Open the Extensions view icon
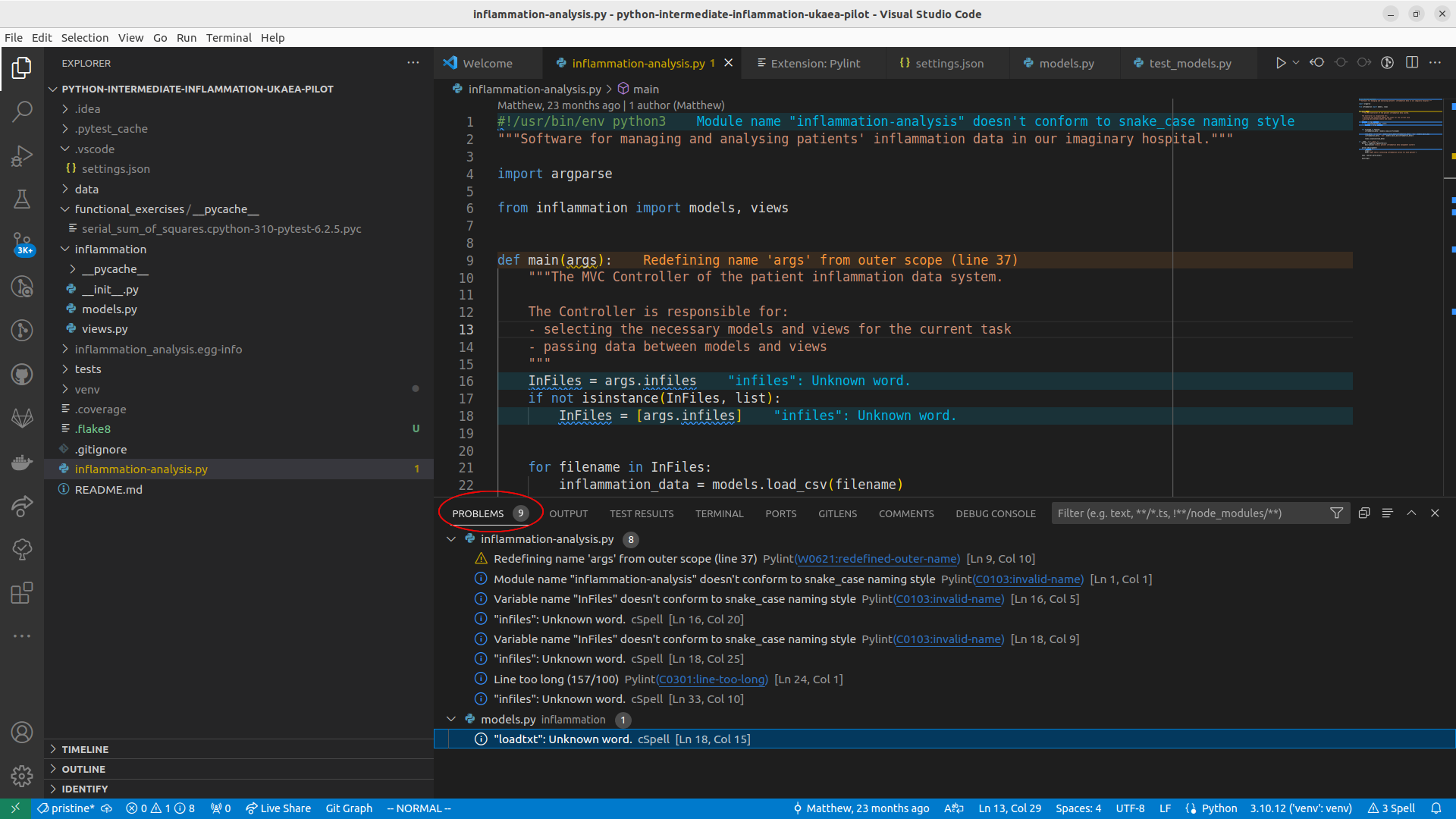 coord(23,593)
